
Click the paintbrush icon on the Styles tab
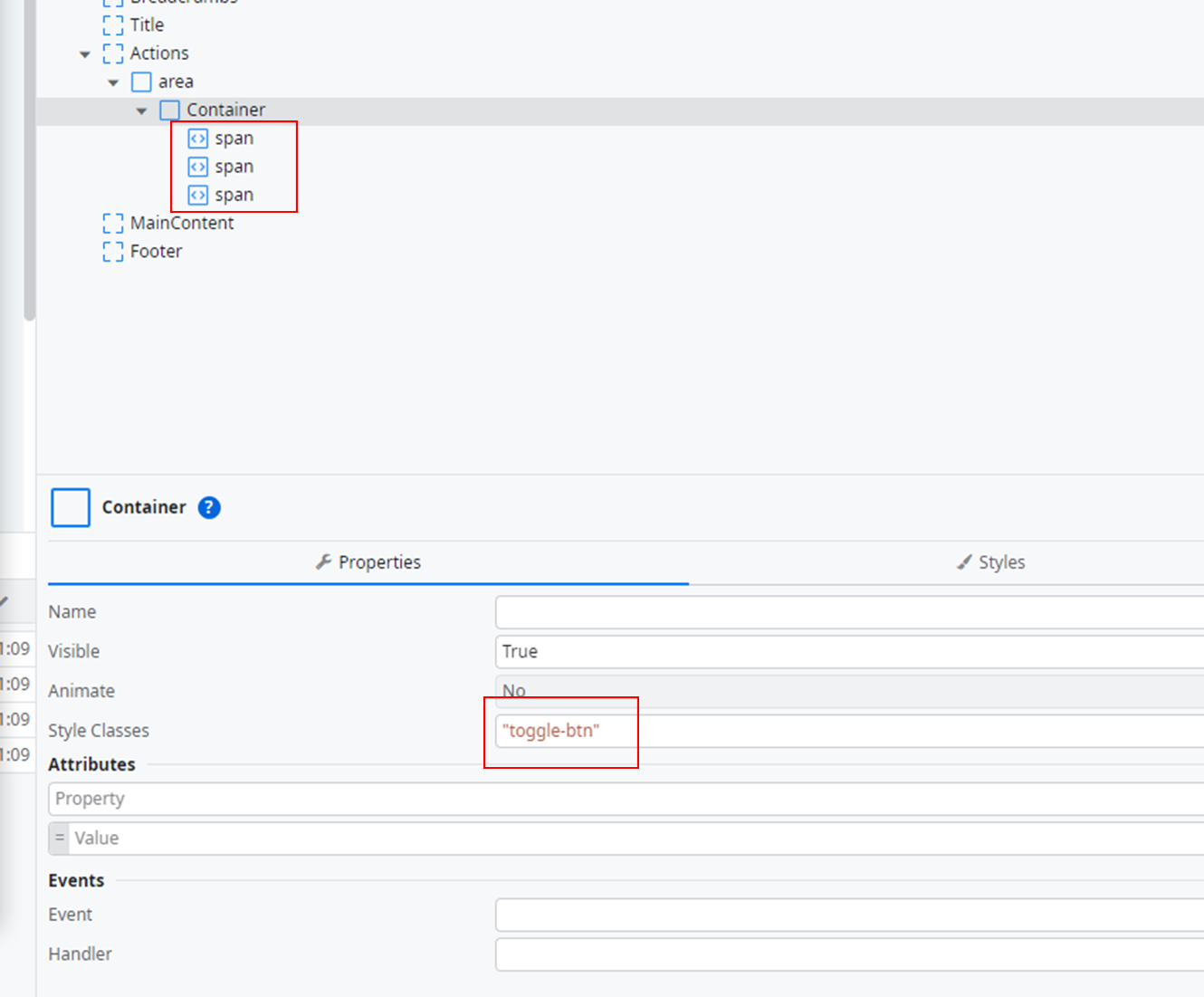(x=963, y=561)
